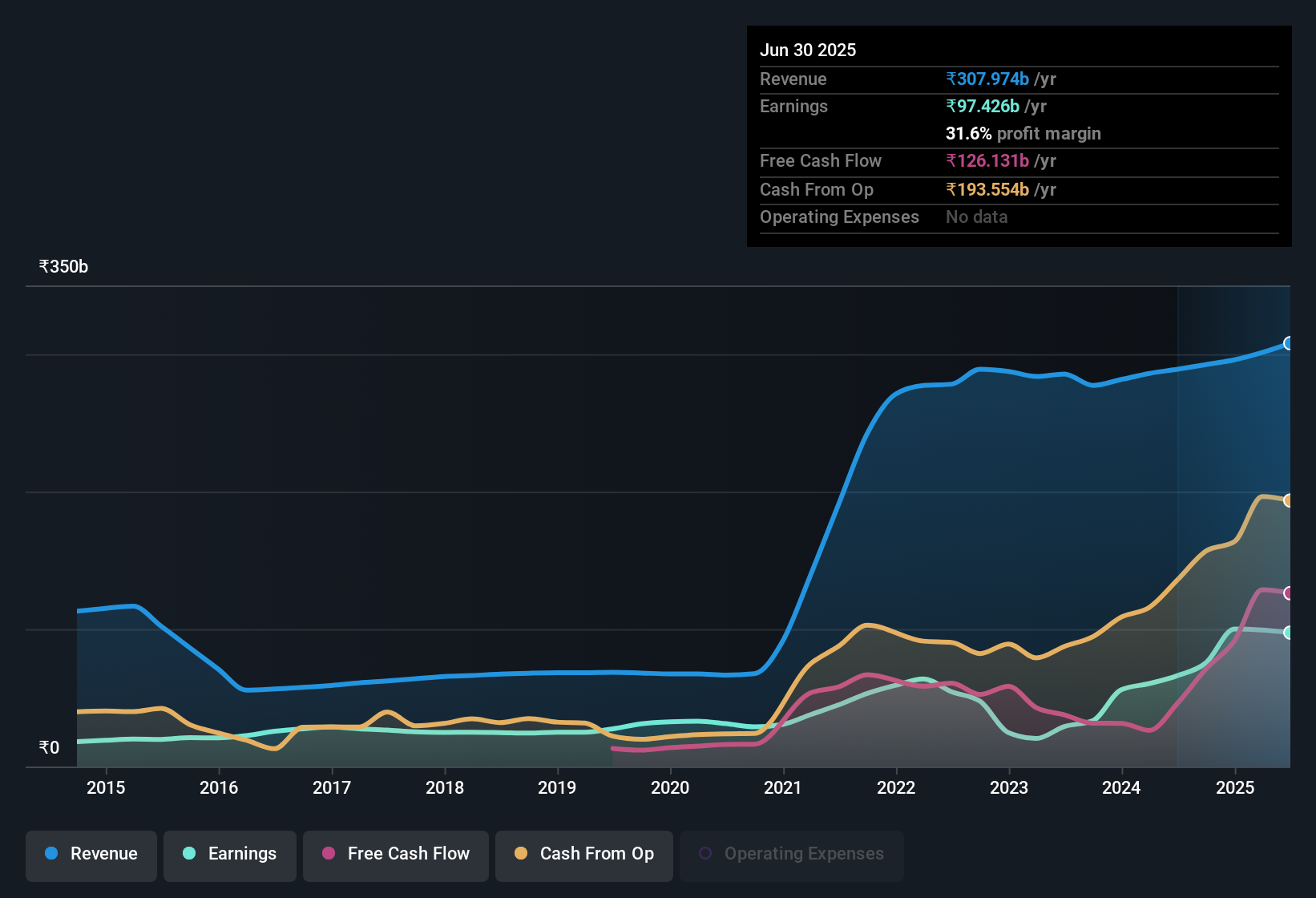Image resolution: width=1316 pixels, height=898 pixels.
Task: Click the ₹350b axis gridline label
Action: 63,266
